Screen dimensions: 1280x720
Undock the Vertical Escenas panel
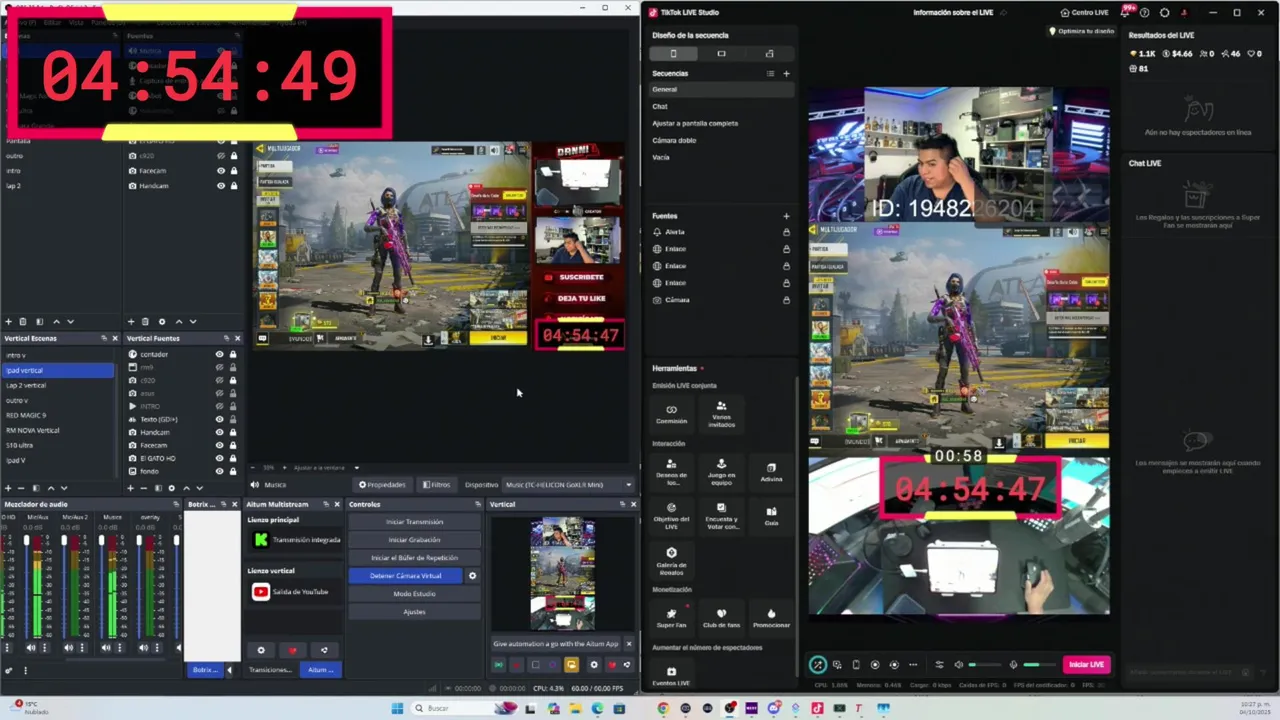(104, 338)
